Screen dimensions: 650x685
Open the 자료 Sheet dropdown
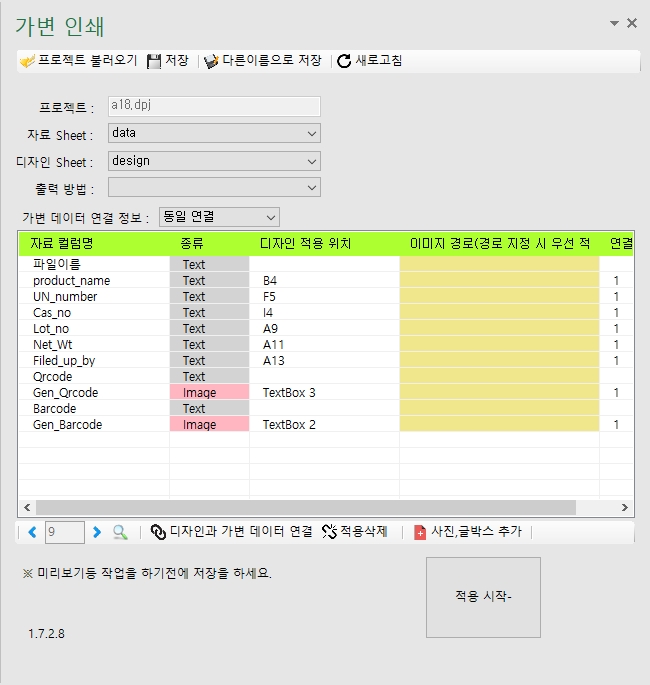312,133
